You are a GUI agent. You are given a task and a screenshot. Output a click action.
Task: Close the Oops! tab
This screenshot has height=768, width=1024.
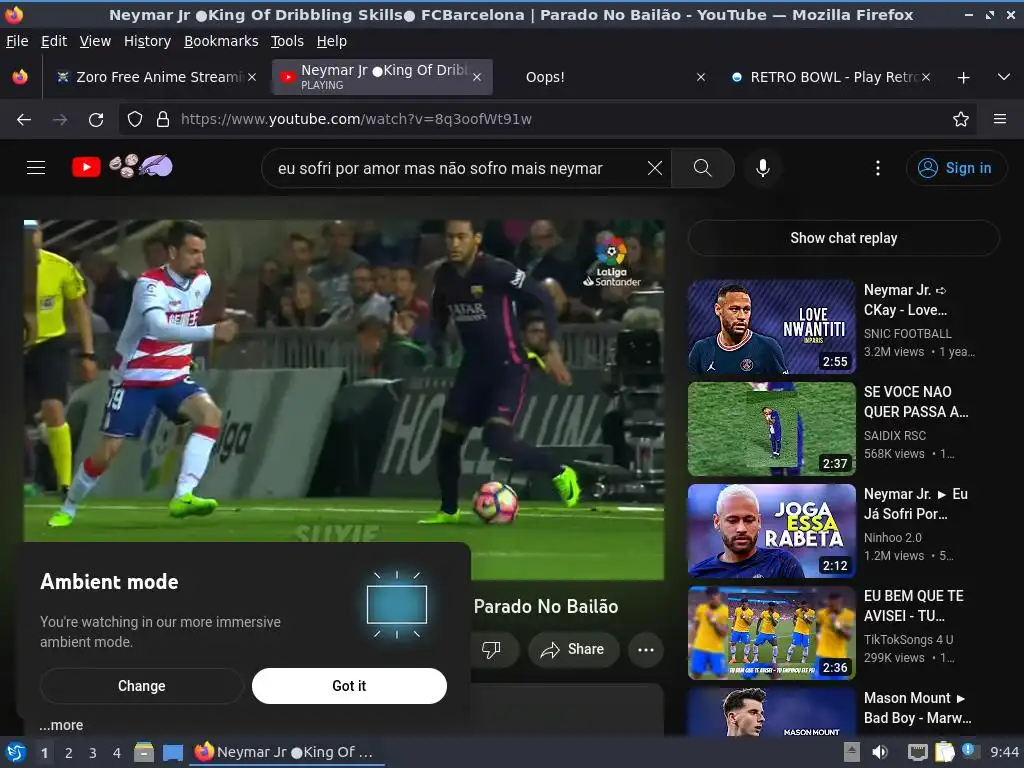pos(701,77)
